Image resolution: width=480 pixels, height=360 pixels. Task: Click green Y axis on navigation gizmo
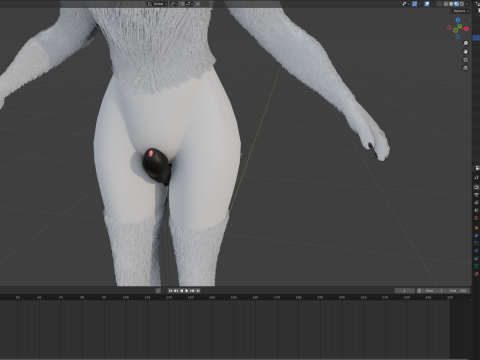[x=460, y=26]
